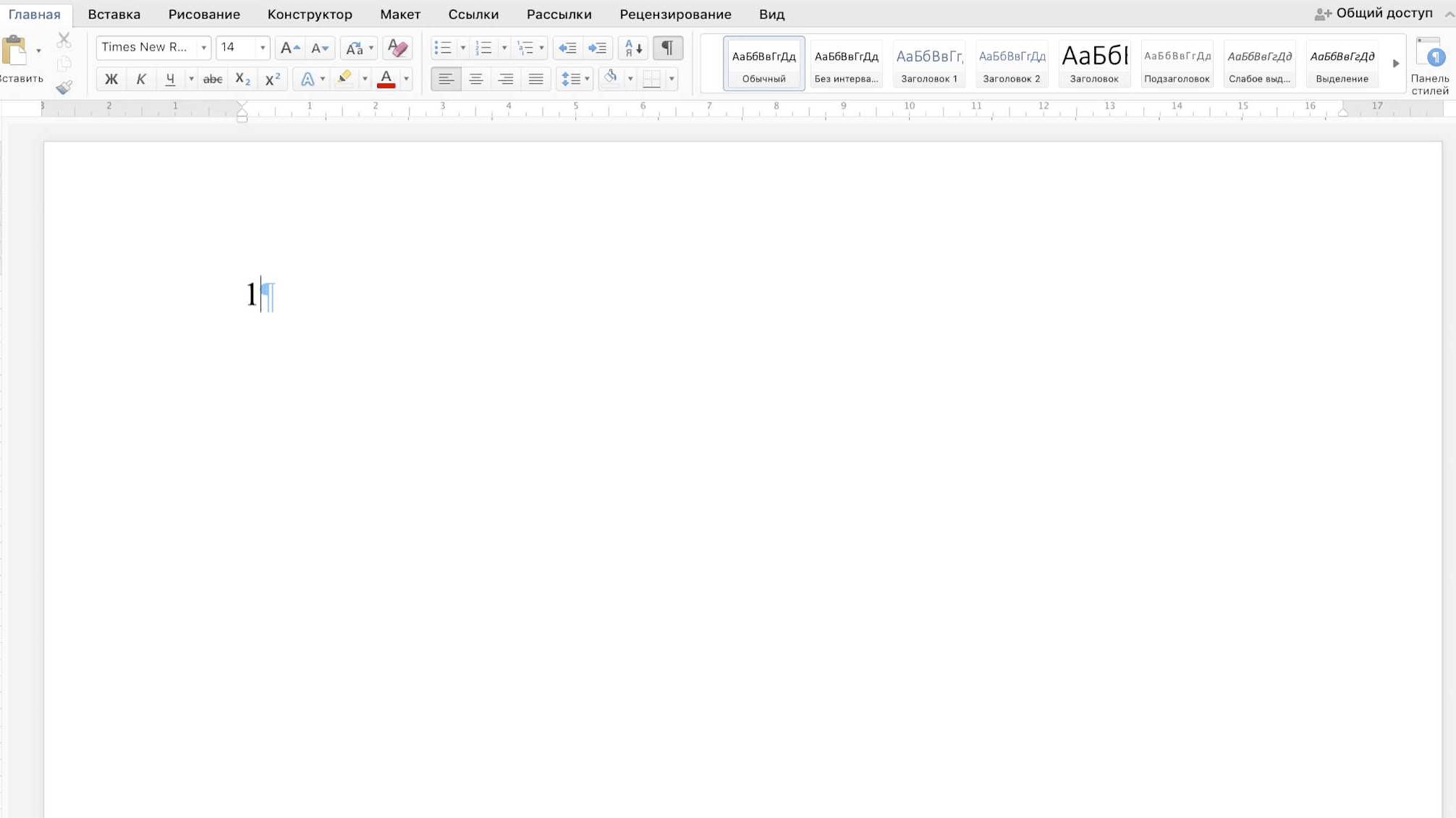Open line spacing dropdown arrow

pyautogui.click(x=587, y=79)
